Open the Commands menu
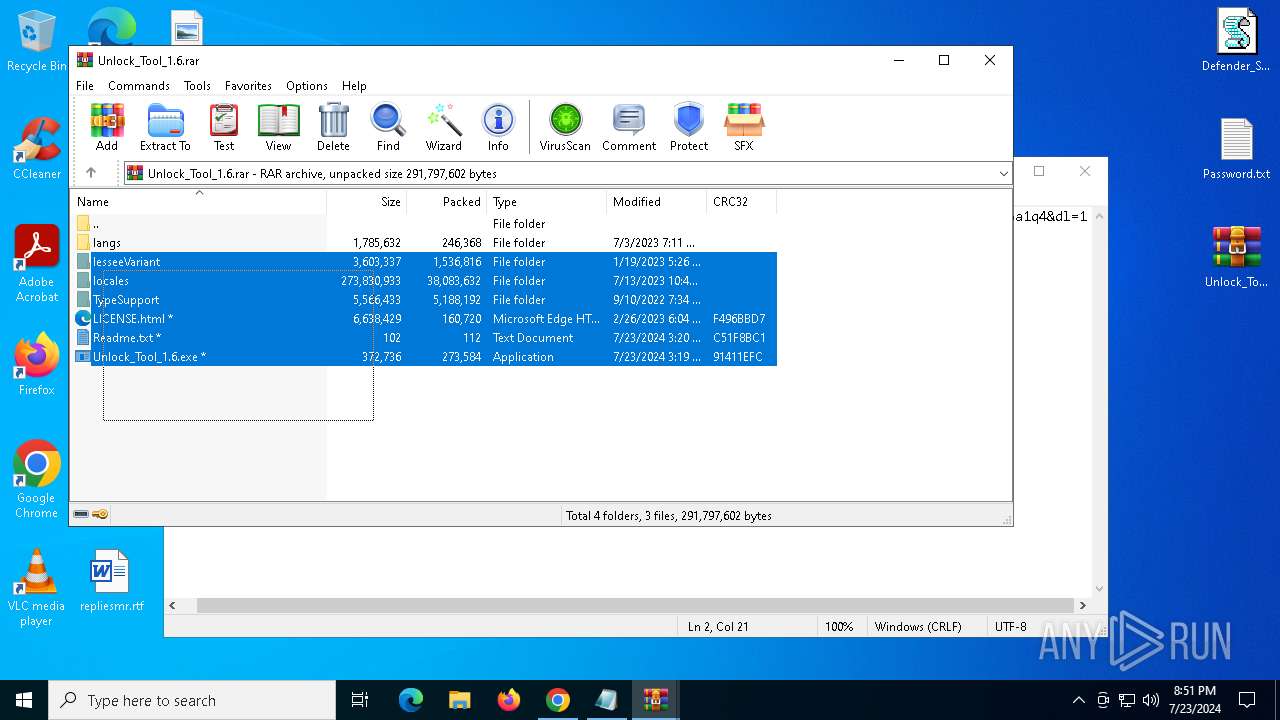Image resolution: width=1280 pixels, height=720 pixels. click(x=139, y=86)
